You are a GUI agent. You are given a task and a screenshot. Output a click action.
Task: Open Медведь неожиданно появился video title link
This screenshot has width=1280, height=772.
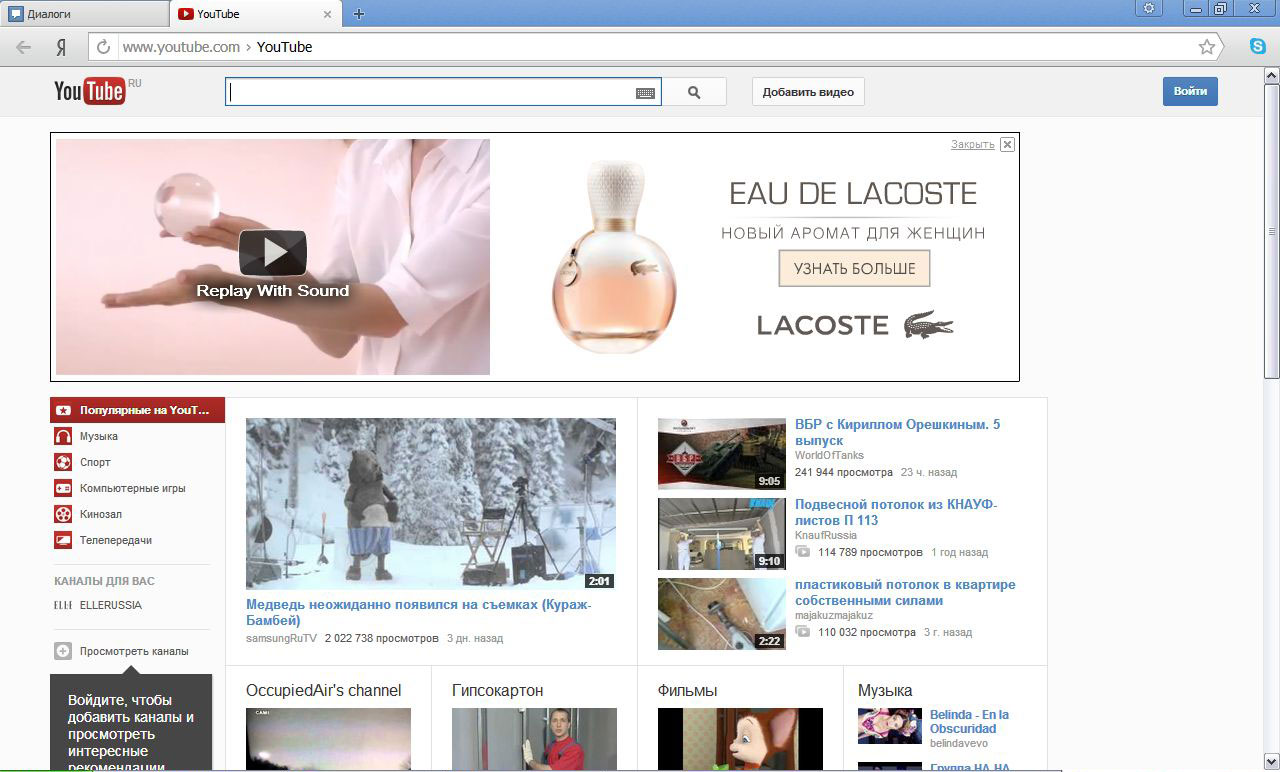click(x=419, y=613)
